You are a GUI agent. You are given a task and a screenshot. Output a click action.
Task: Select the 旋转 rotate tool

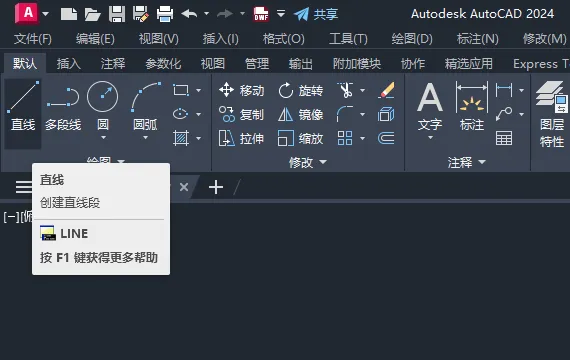[x=300, y=90]
